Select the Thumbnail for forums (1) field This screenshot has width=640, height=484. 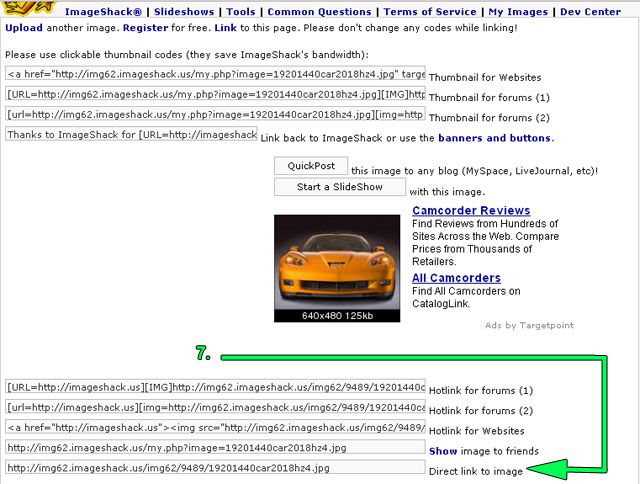(214, 94)
